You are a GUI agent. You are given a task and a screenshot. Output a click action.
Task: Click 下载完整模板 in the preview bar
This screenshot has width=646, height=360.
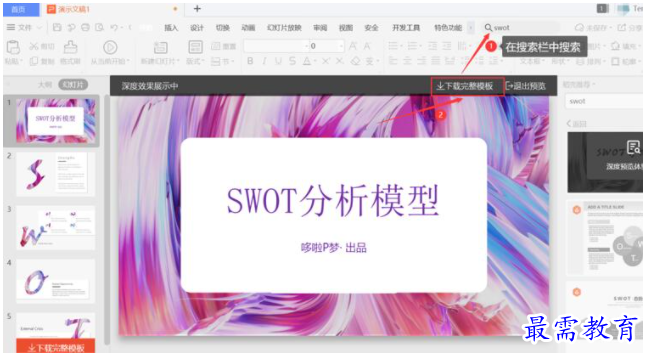(468, 86)
